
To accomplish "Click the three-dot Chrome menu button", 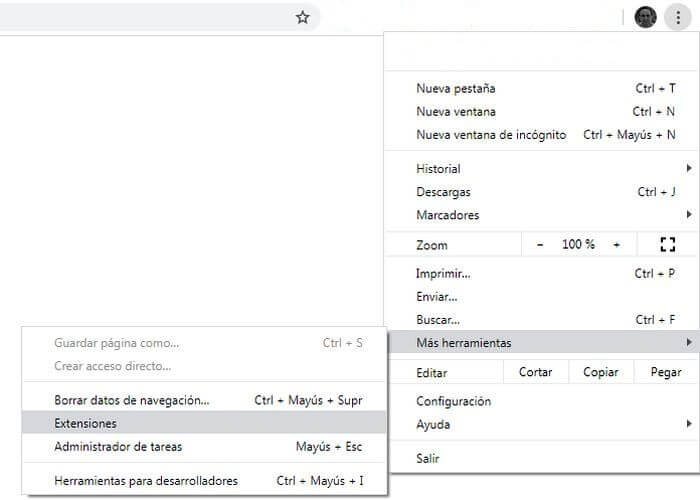I will (x=678, y=17).
